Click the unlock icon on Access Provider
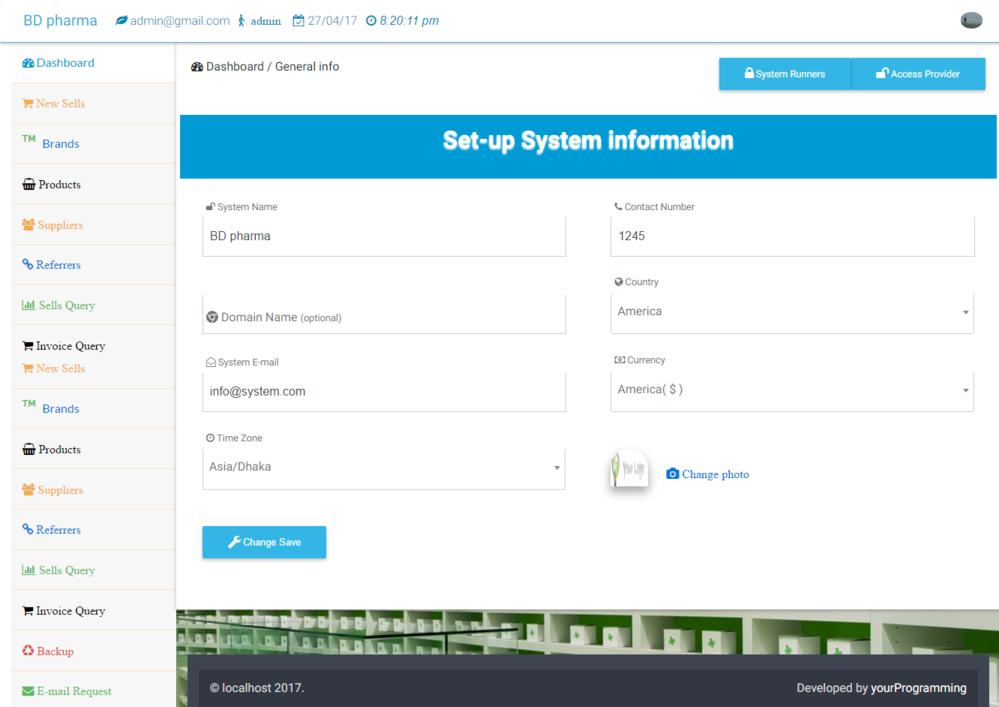Image resolution: width=999 pixels, height=707 pixels. click(882, 74)
